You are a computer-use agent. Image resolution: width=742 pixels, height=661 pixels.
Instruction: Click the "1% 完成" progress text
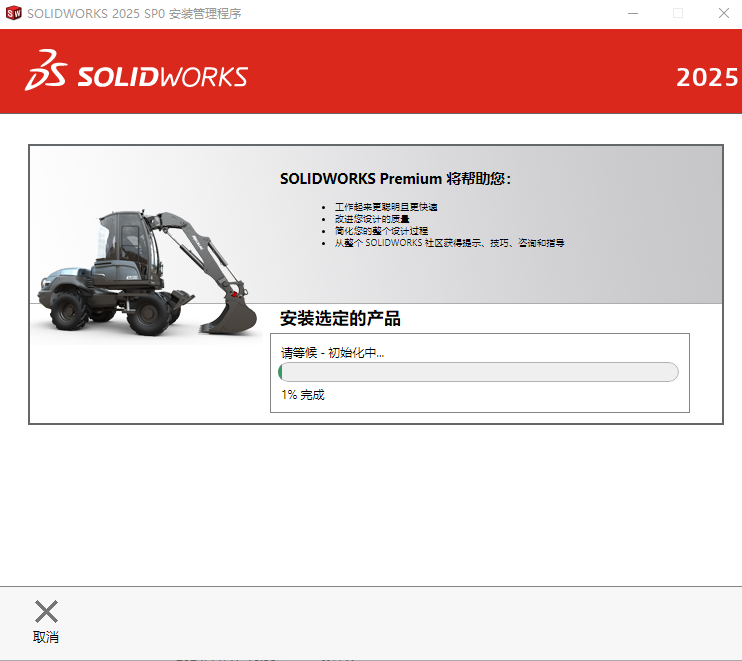click(x=303, y=395)
